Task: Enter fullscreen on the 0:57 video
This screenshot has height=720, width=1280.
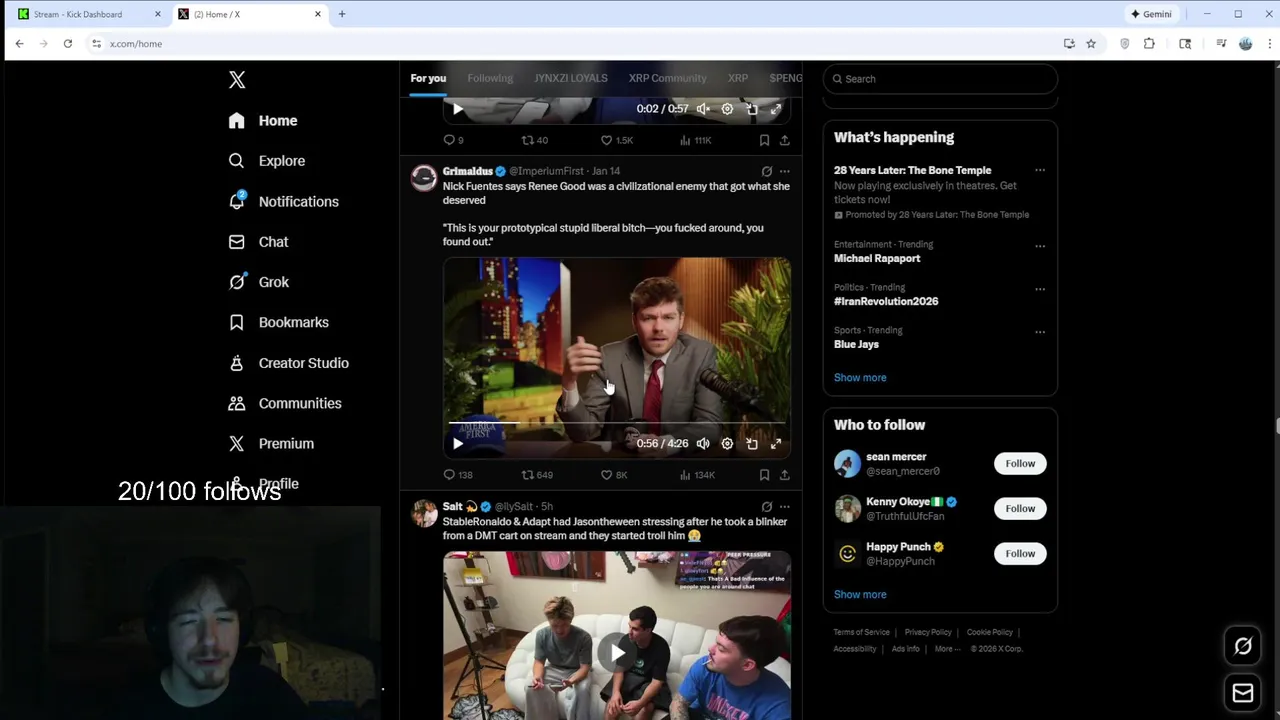Action: [776, 109]
